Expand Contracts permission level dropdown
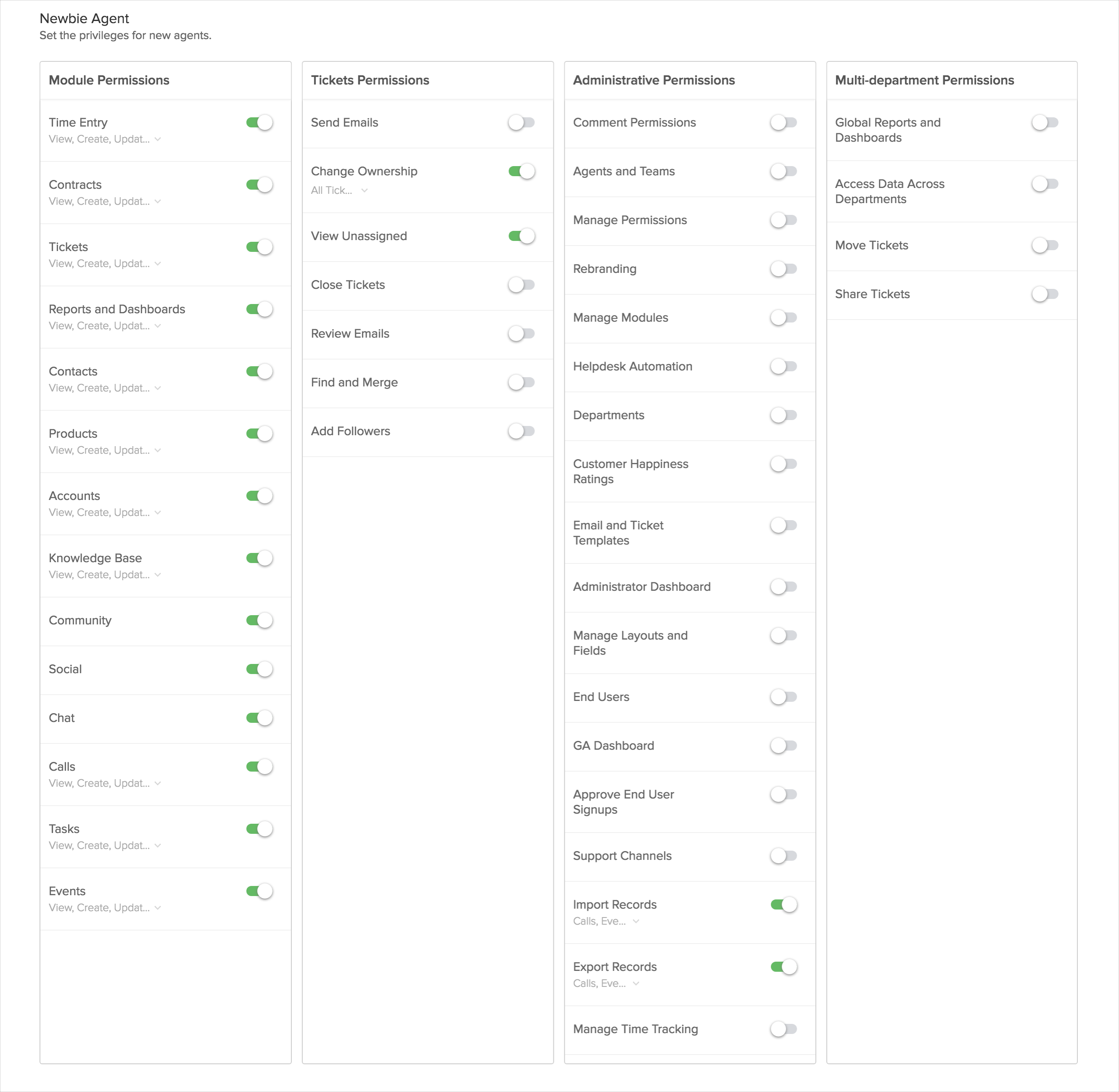Image resolution: width=1119 pixels, height=1092 pixels. click(x=105, y=201)
